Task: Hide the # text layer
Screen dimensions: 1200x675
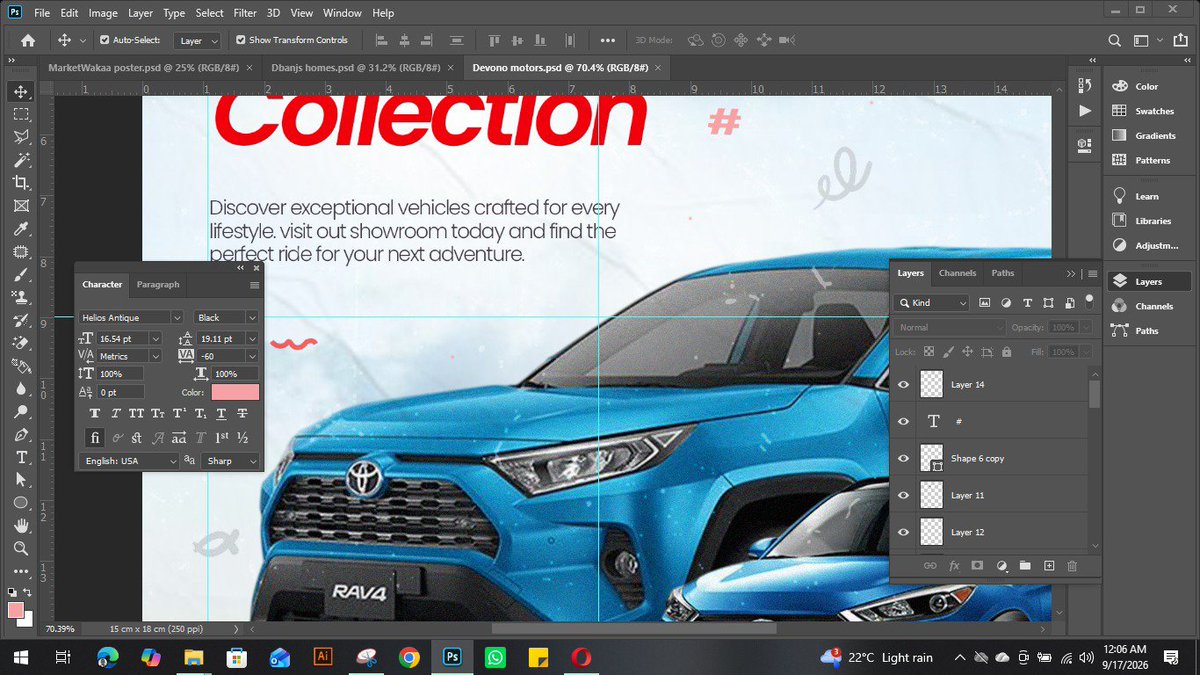Action: pyautogui.click(x=904, y=422)
